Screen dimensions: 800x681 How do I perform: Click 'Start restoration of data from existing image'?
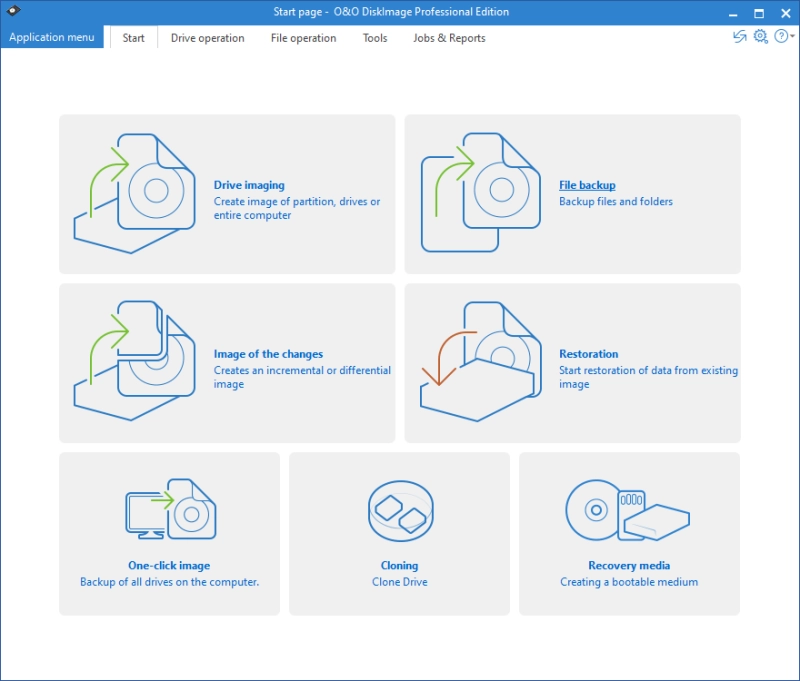(x=648, y=377)
